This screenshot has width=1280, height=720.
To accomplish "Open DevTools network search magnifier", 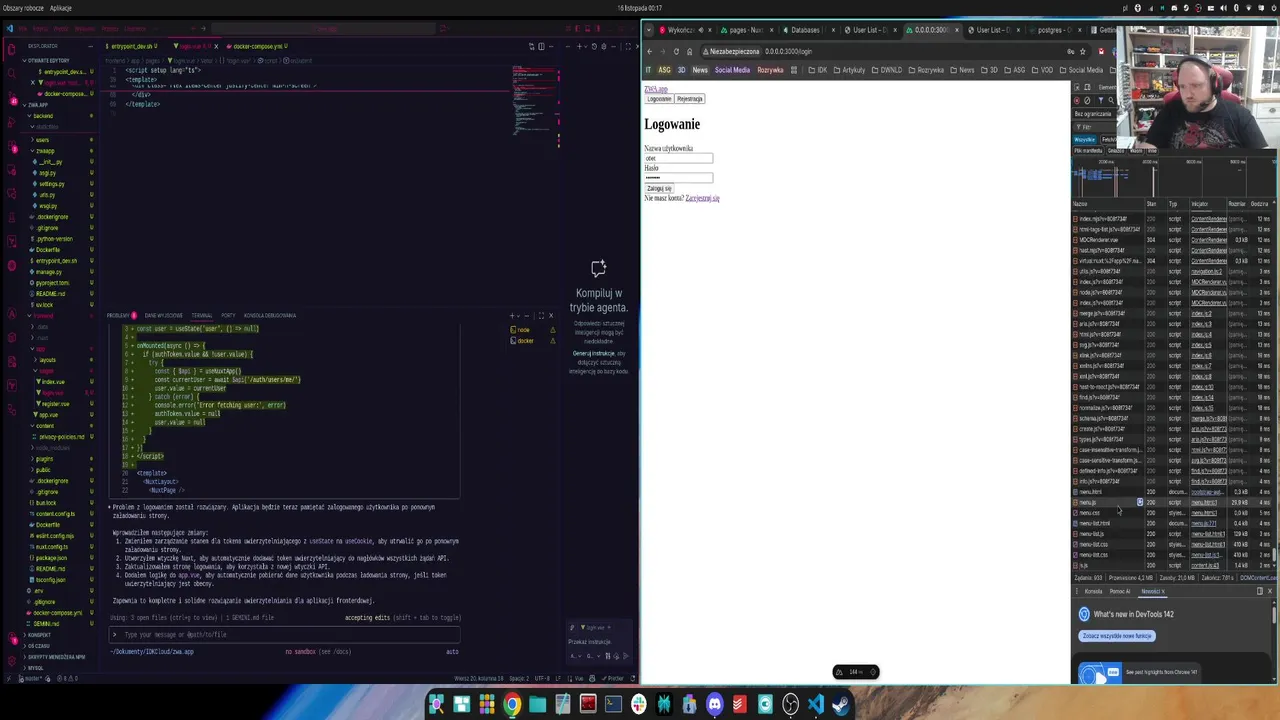I will 1111,100.
